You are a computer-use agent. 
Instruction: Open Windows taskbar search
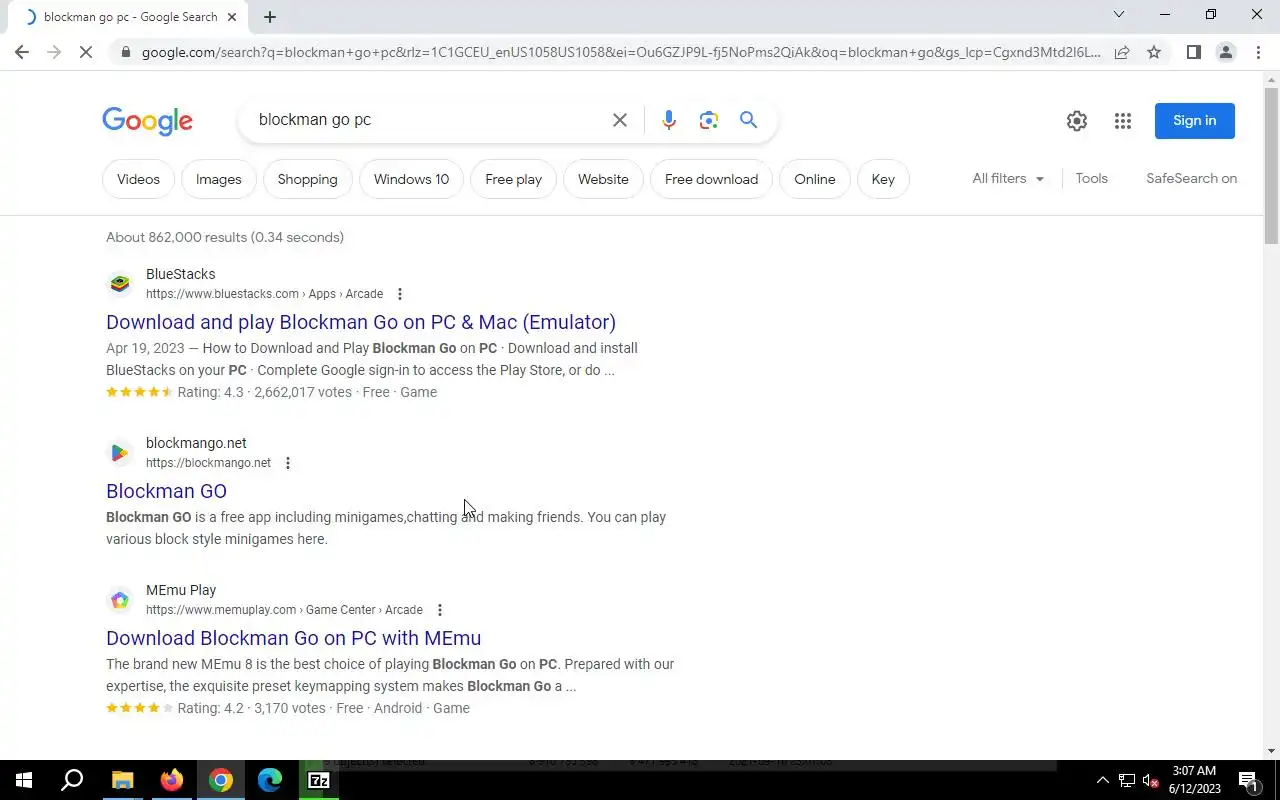pos(72,780)
